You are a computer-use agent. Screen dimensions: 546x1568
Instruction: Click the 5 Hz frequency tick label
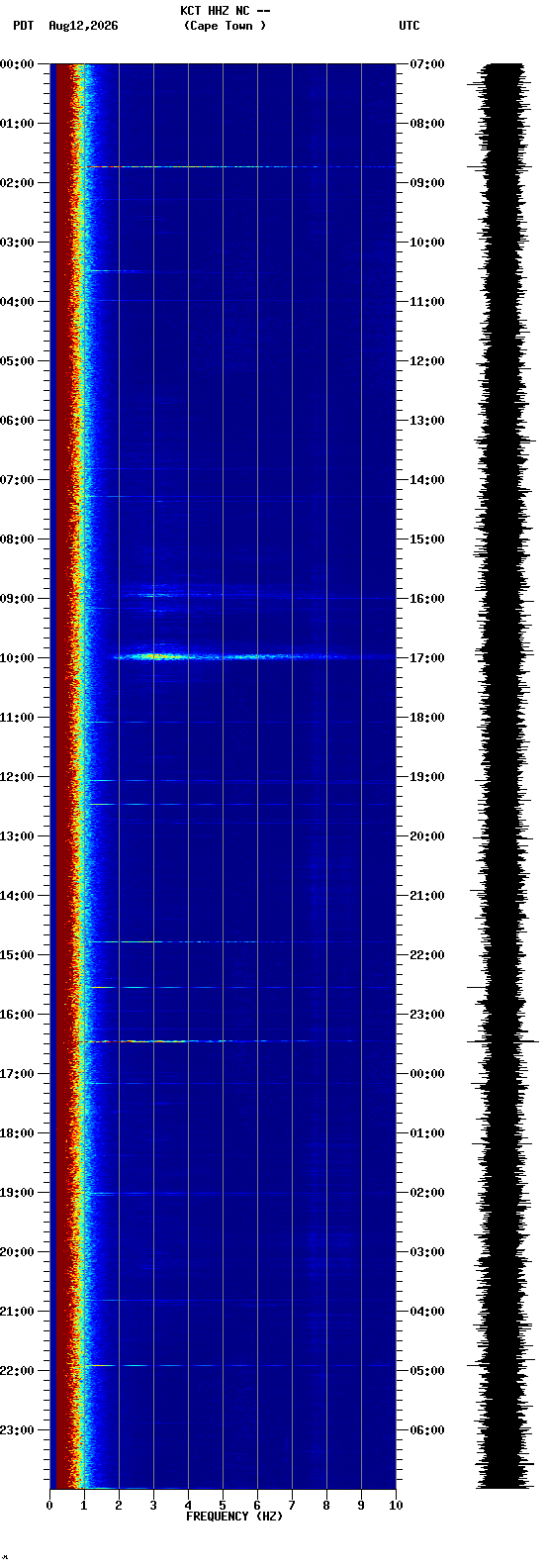223,1506
